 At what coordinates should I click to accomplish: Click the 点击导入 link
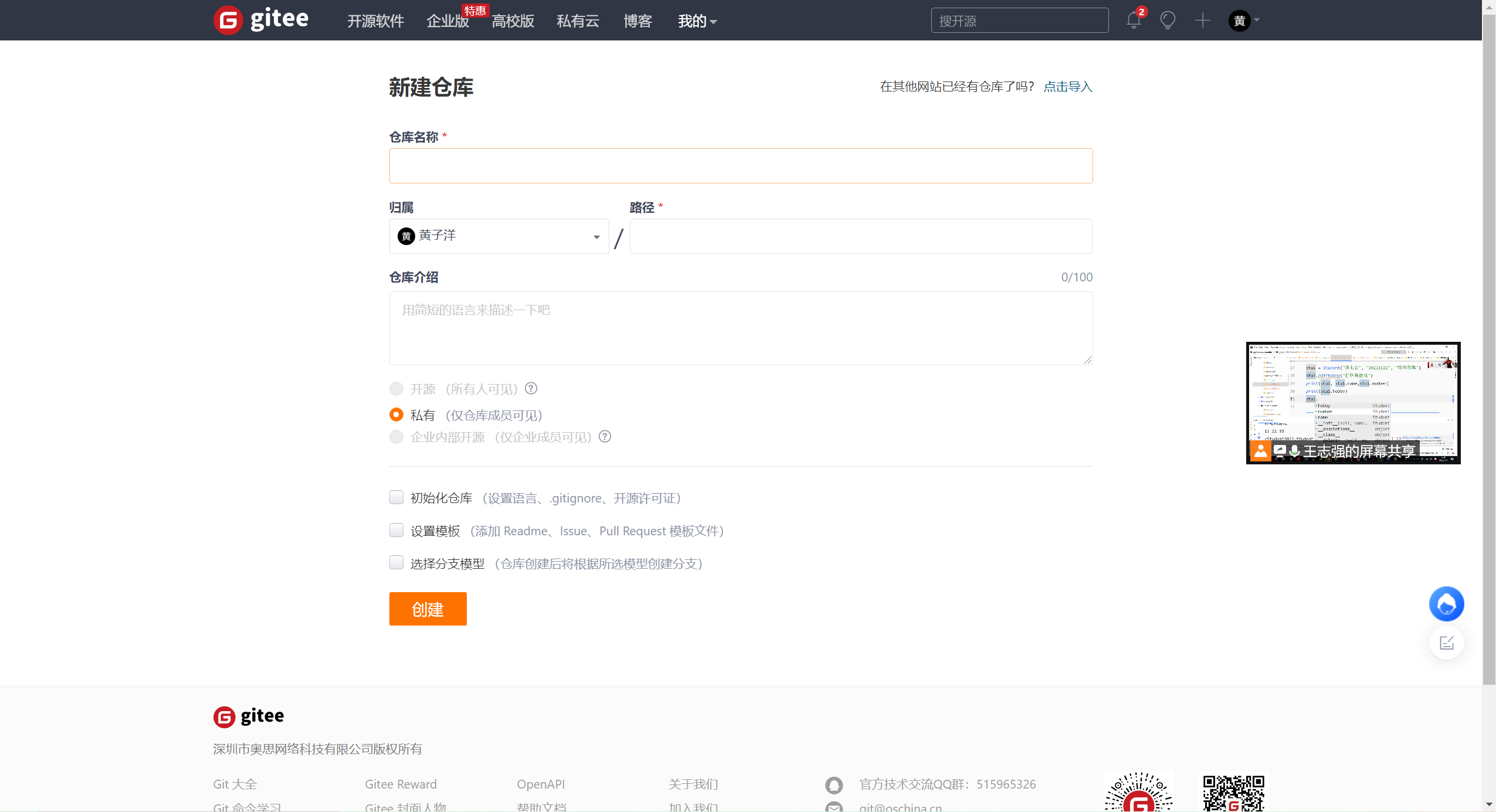pyautogui.click(x=1068, y=87)
